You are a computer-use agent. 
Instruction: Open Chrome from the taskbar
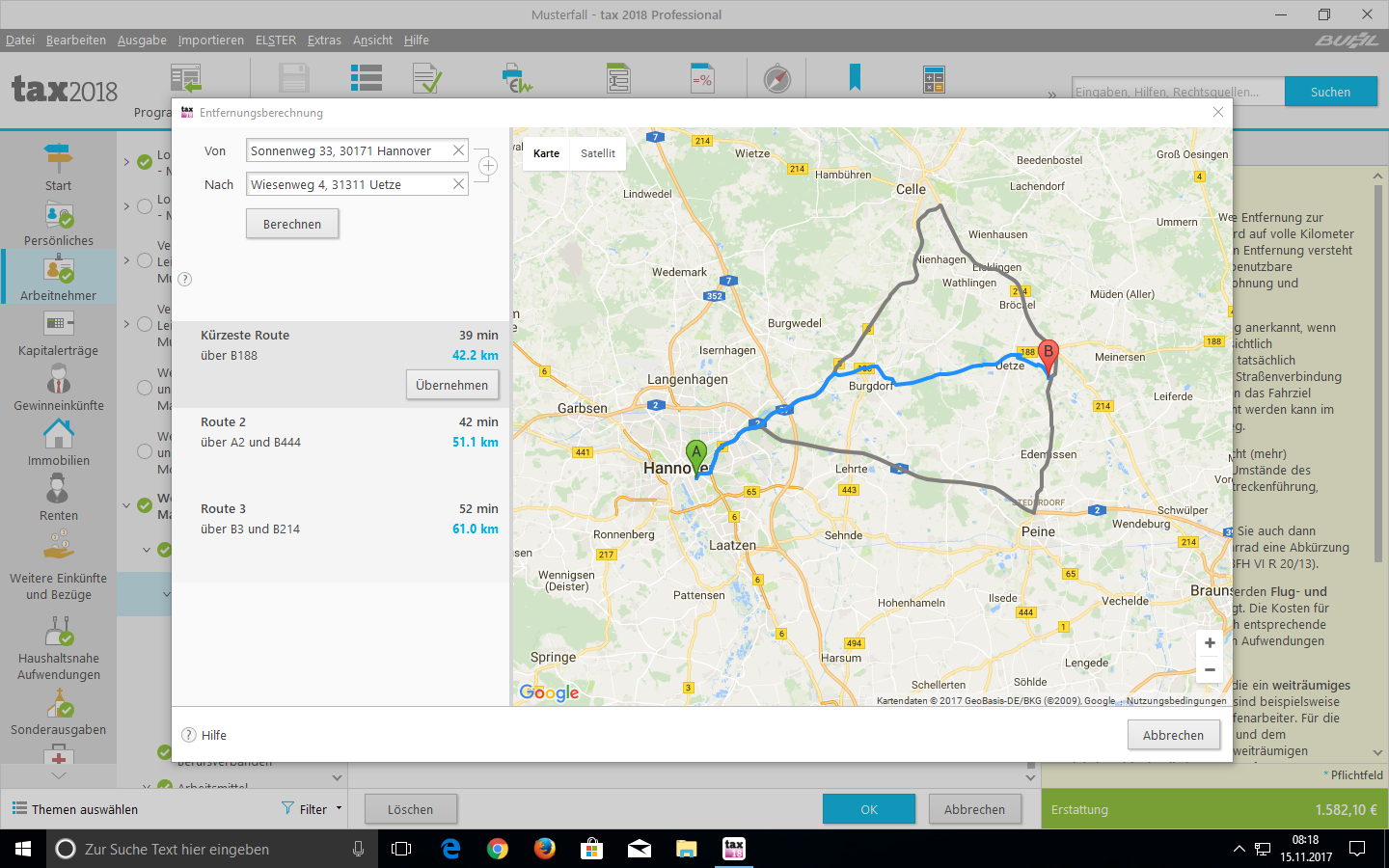(x=498, y=849)
